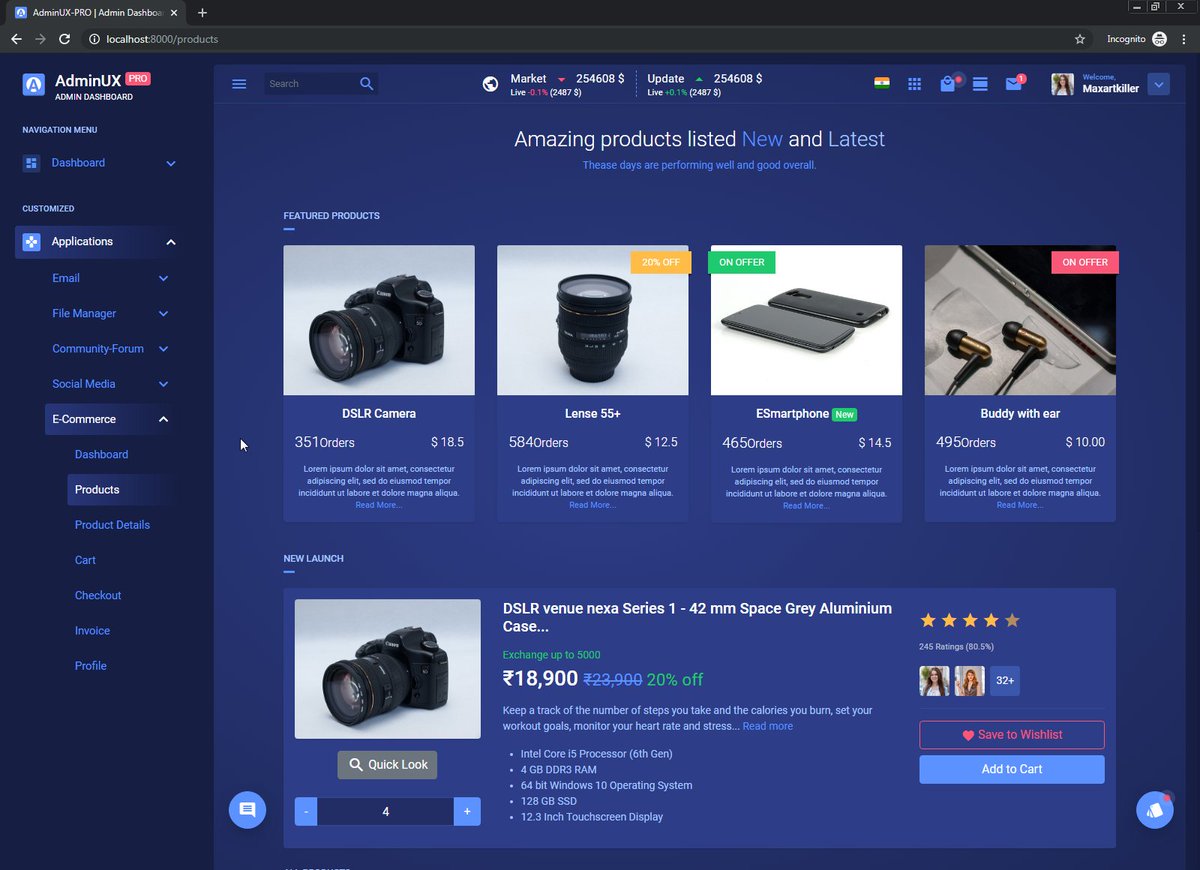Click Read More under ESmartphone
The height and width of the screenshot is (870, 1200).
[806, 506]
